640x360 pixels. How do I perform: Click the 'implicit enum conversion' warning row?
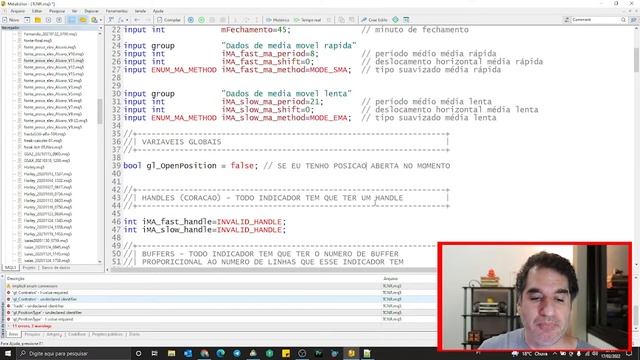[220, 286]
